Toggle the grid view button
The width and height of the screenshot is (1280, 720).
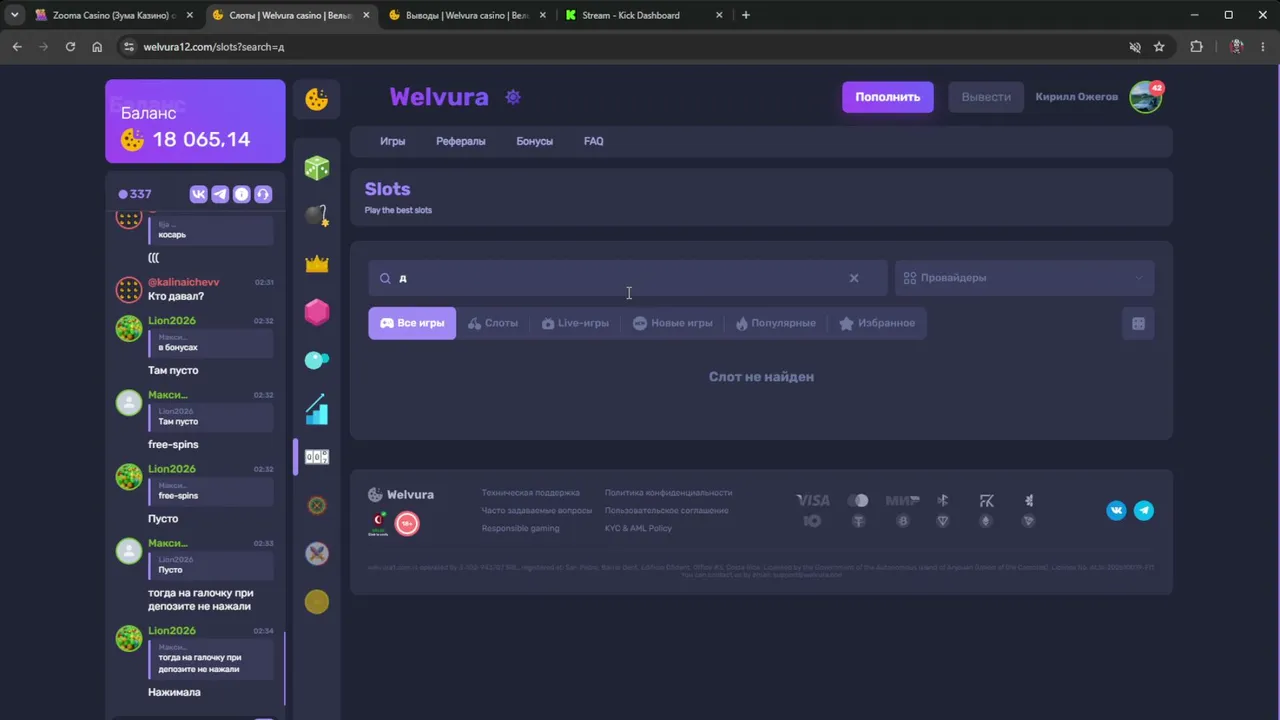(1138, 323)
